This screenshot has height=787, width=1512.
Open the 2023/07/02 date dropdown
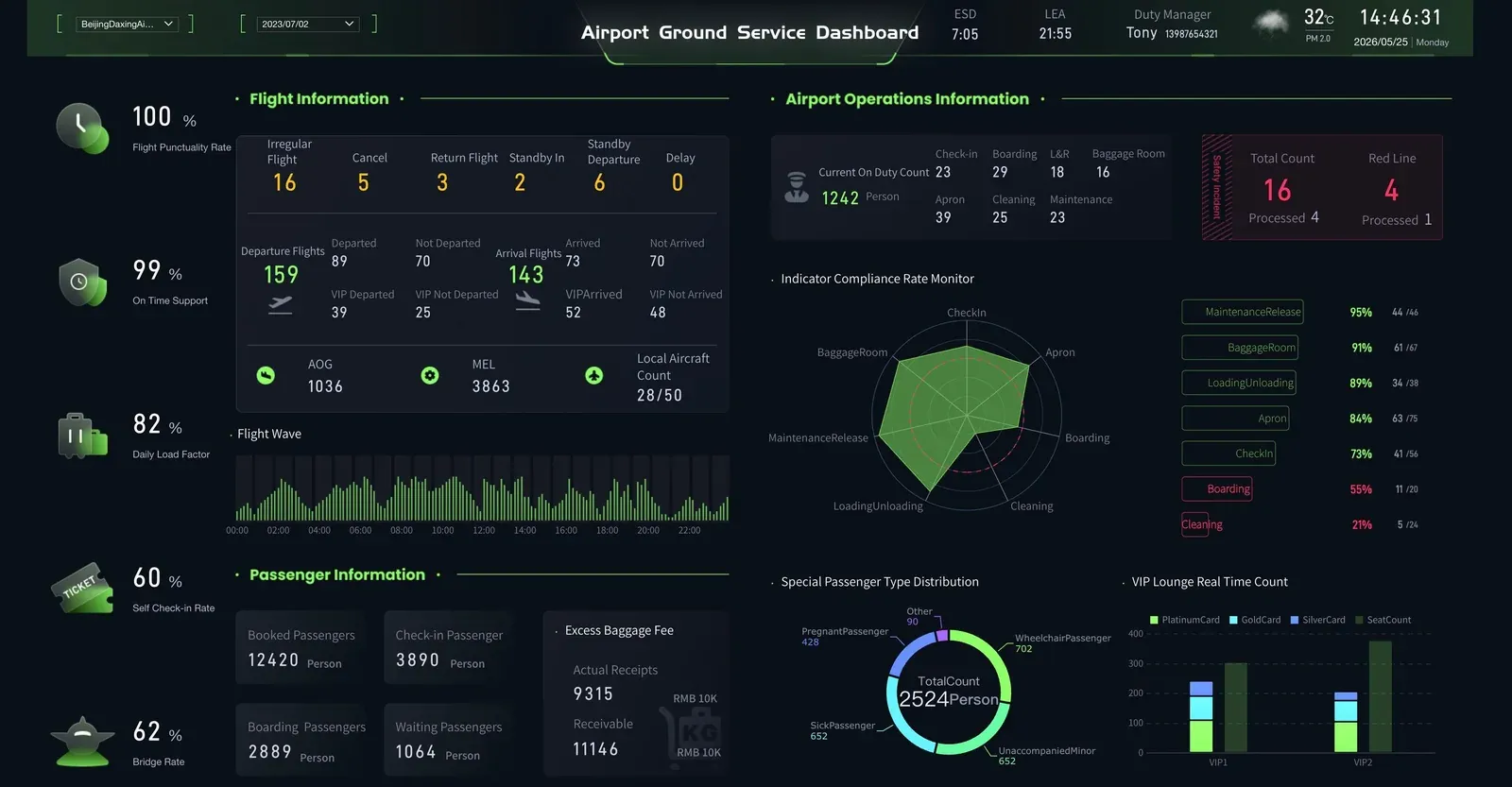tap(308, 24)
